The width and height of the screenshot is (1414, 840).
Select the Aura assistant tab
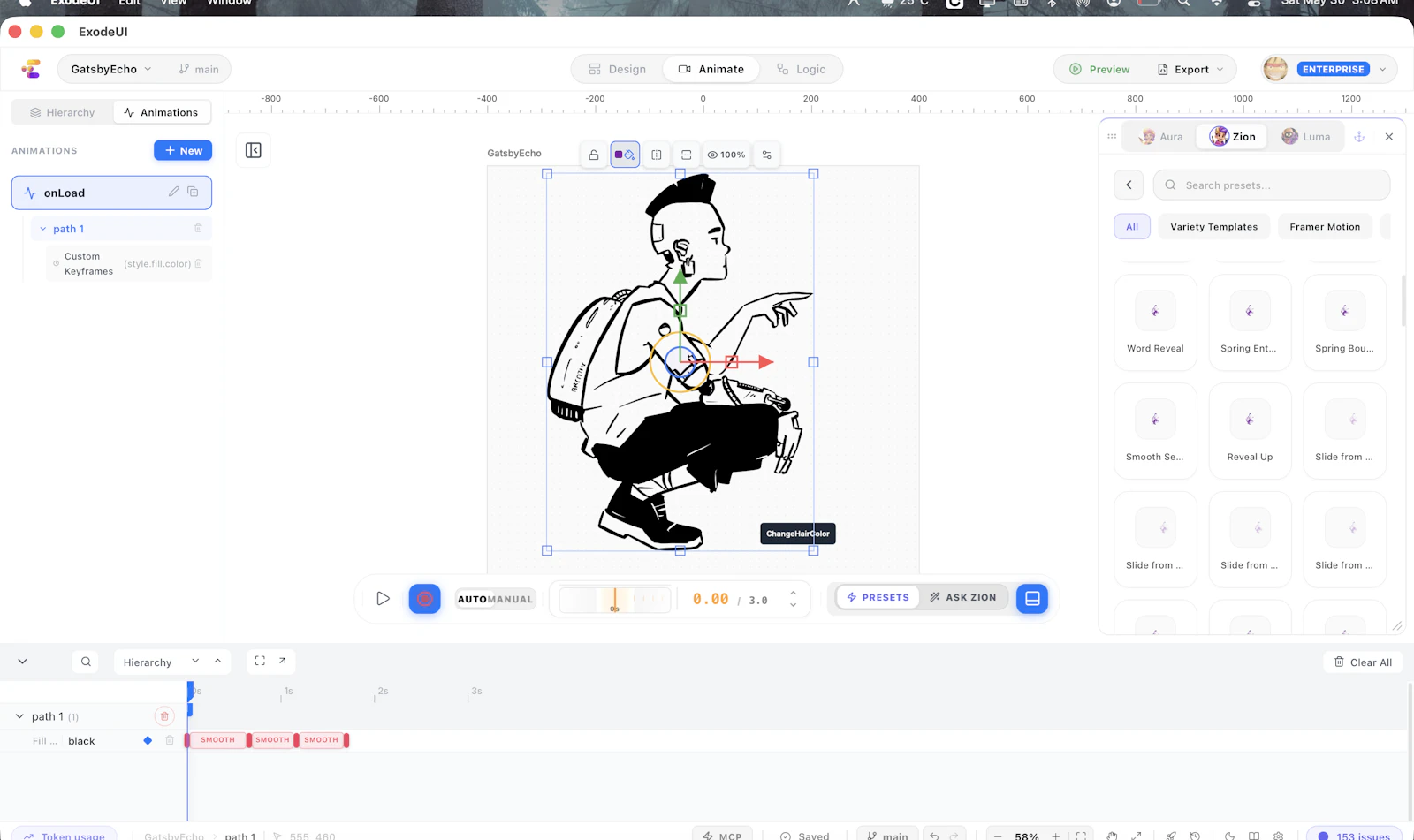tap(1162, 136)
